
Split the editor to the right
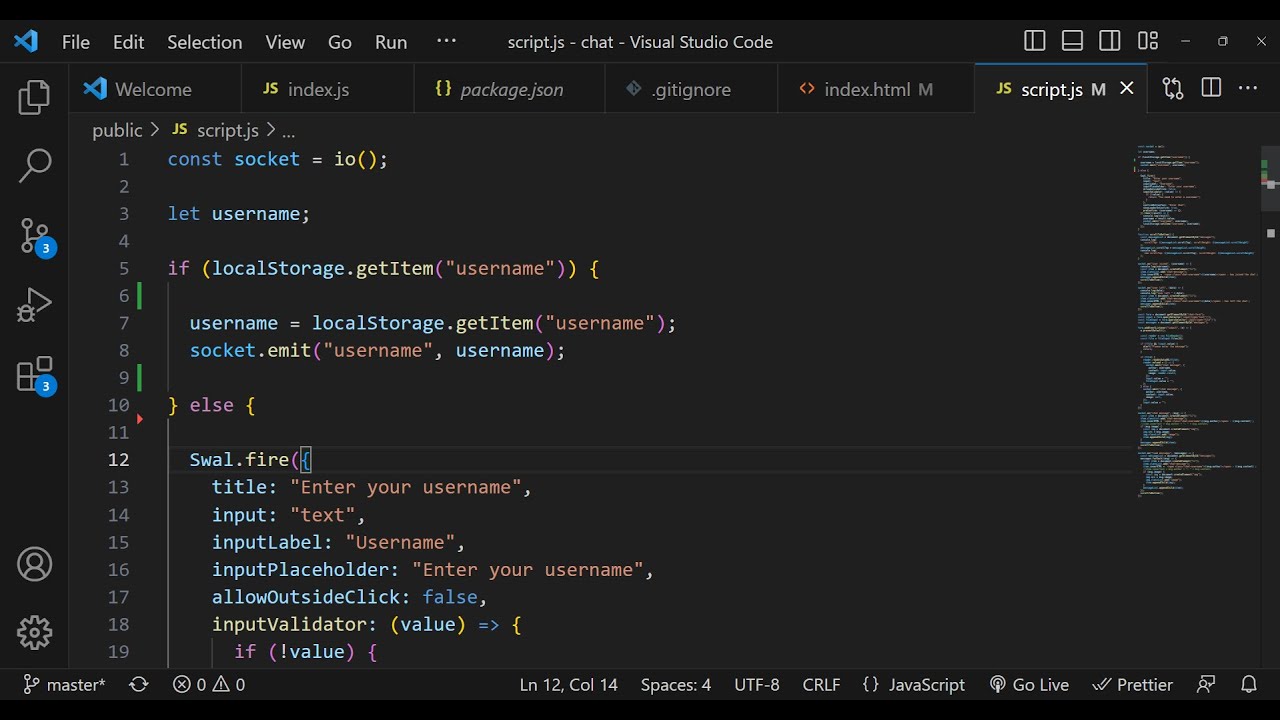tap(1211, 89)
